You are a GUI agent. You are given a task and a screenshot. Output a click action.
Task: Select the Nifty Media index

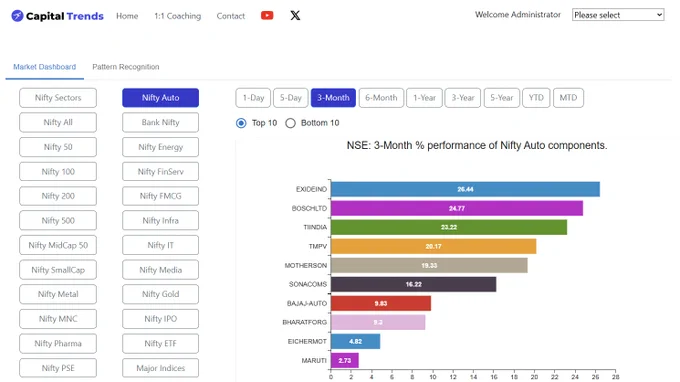(x=160, y=270)
